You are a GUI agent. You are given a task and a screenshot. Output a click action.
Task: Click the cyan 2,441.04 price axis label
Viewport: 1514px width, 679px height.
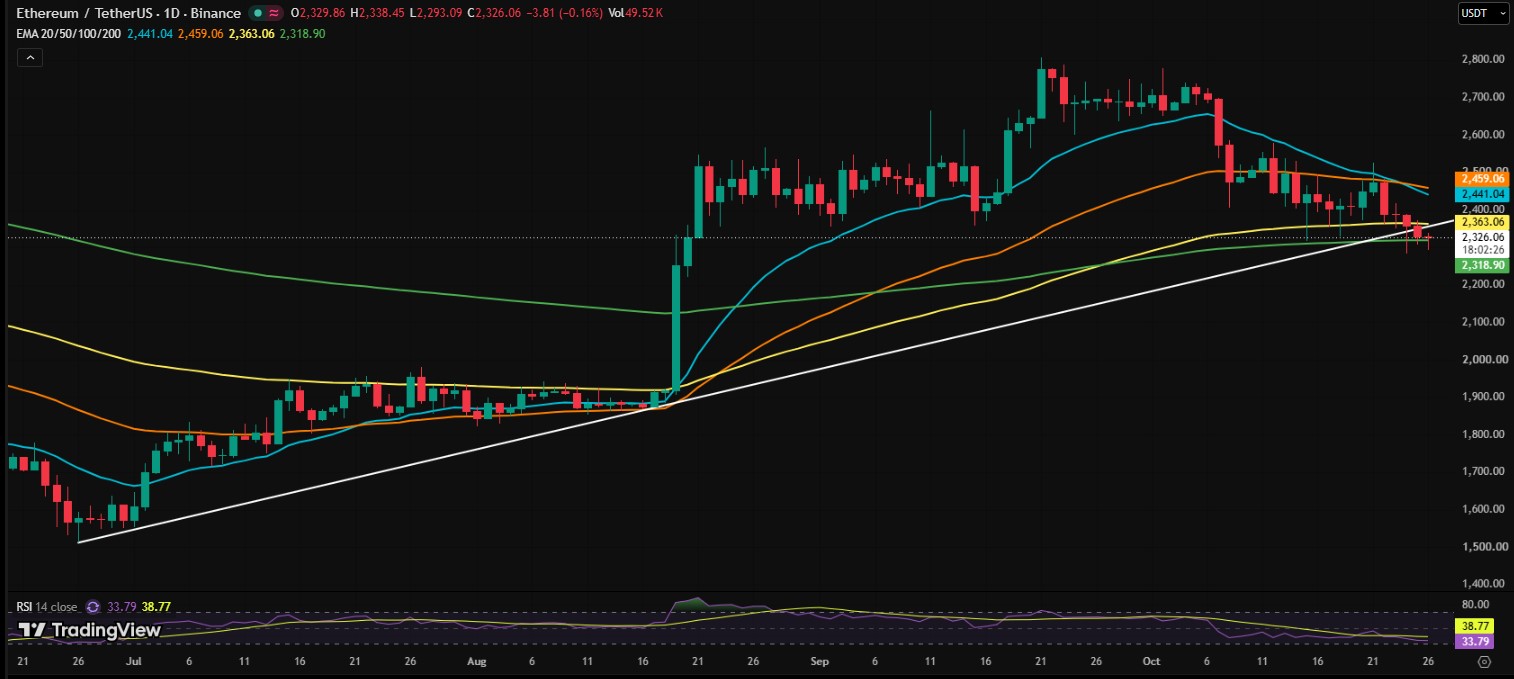pos(1483,193)
